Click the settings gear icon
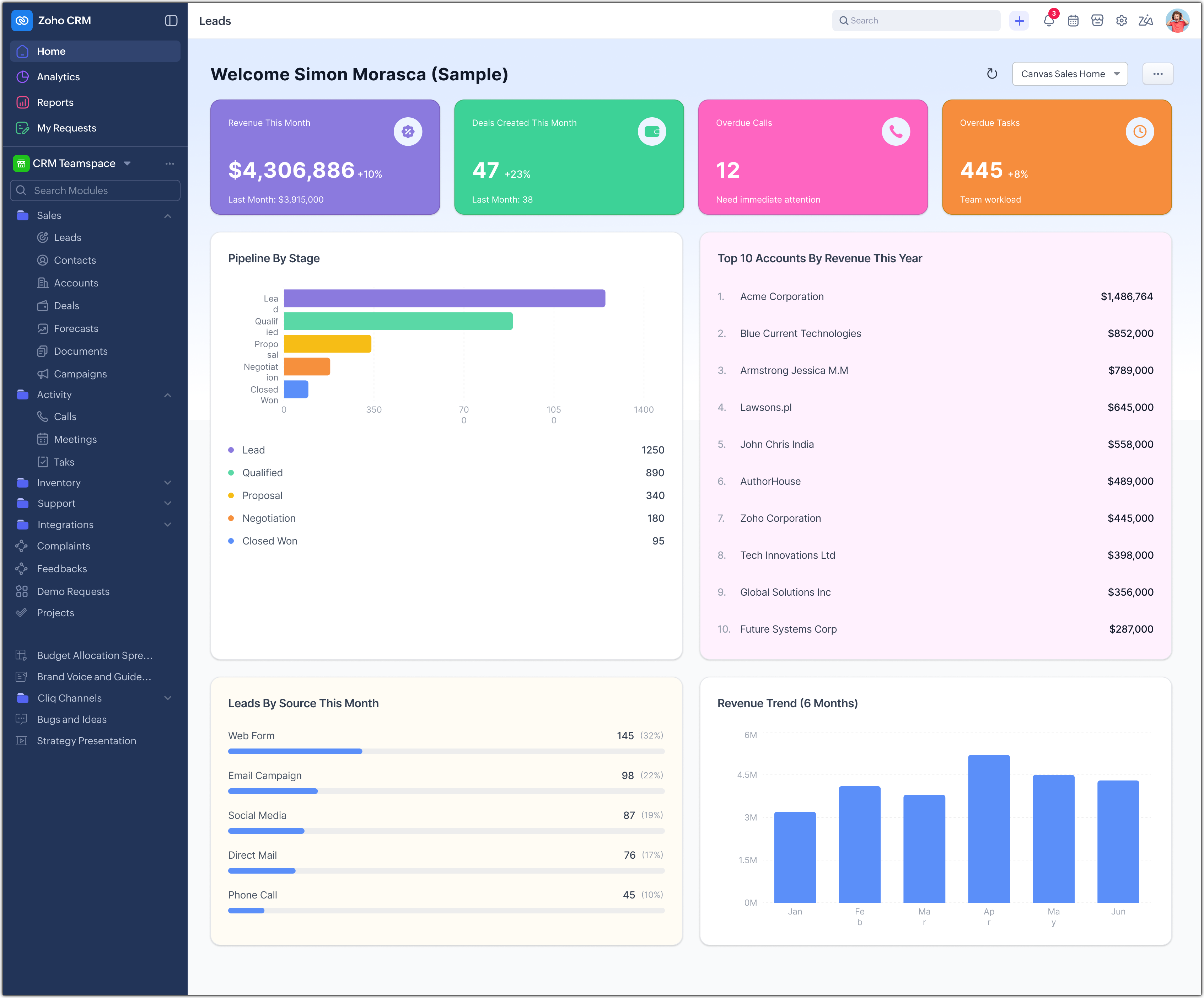This screenshot has width=1204, height=998. [x=1122, y=21]
